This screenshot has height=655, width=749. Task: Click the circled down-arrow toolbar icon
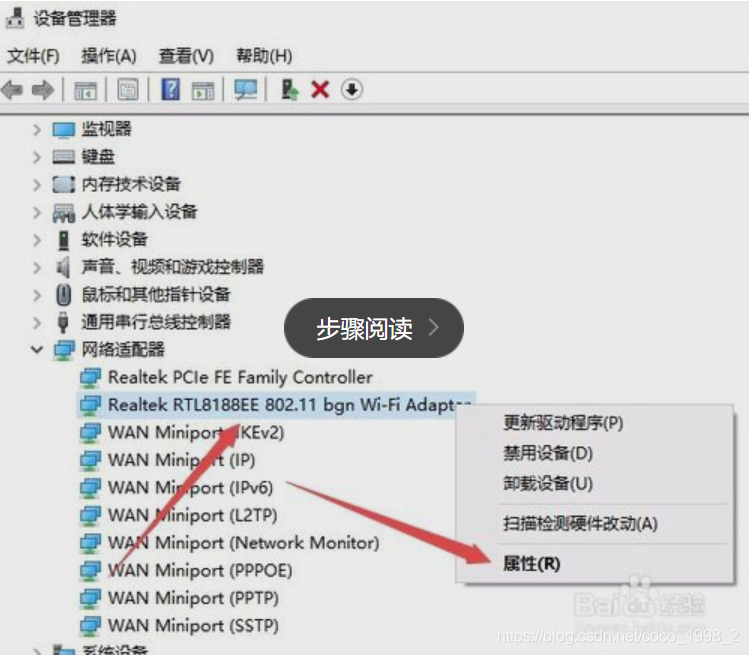click(352, 89)
